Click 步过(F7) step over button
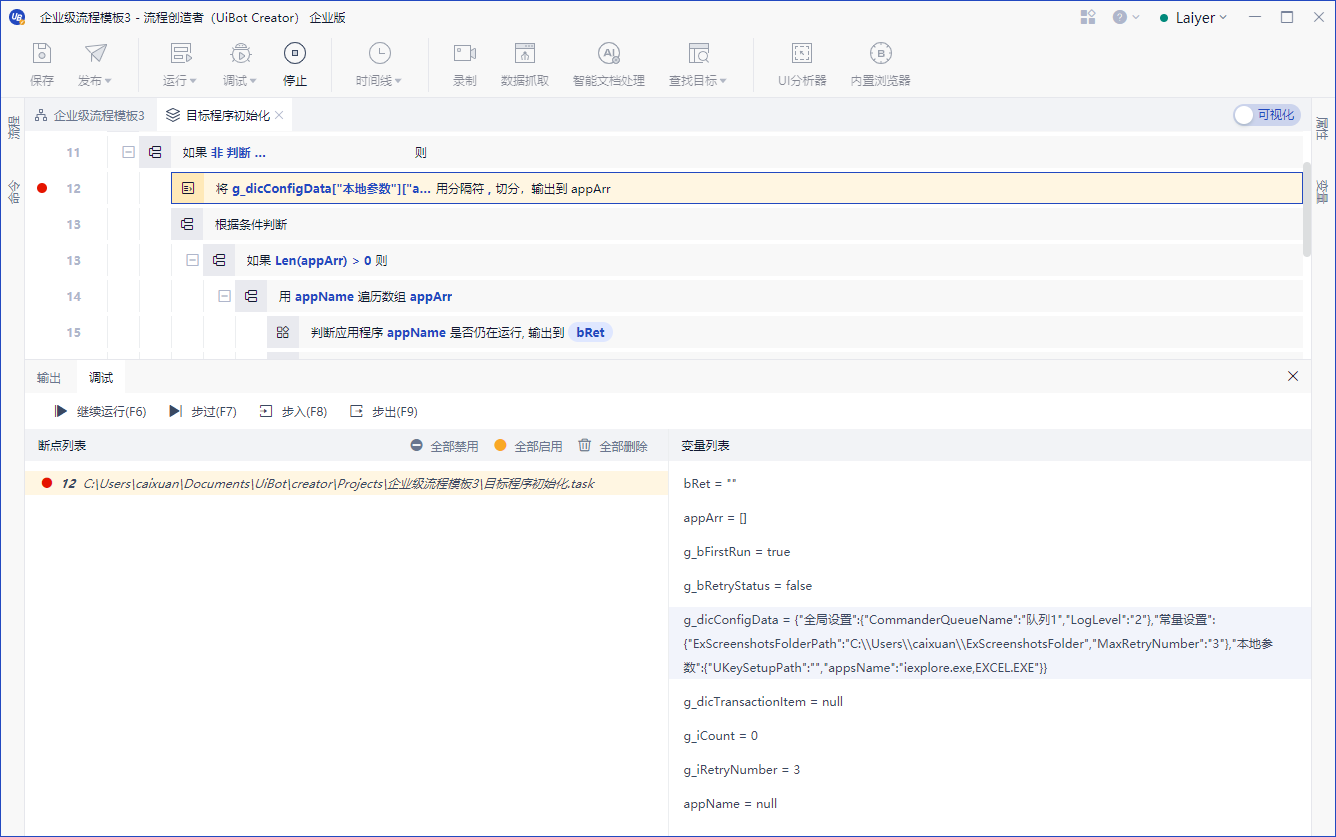 [x=203, y=411]
